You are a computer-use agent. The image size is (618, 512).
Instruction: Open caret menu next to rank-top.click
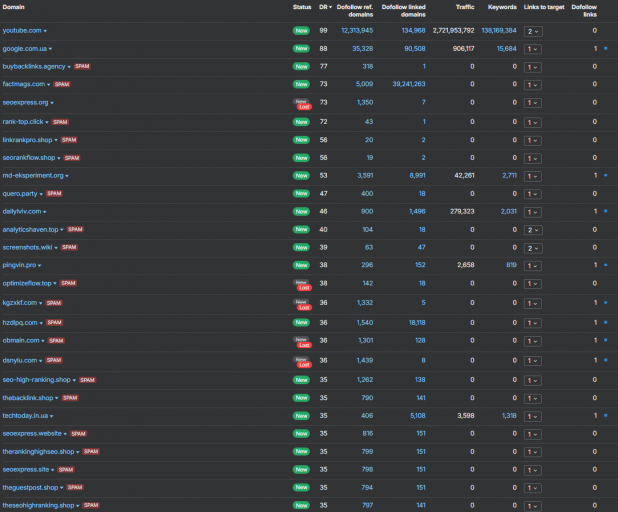47,122
